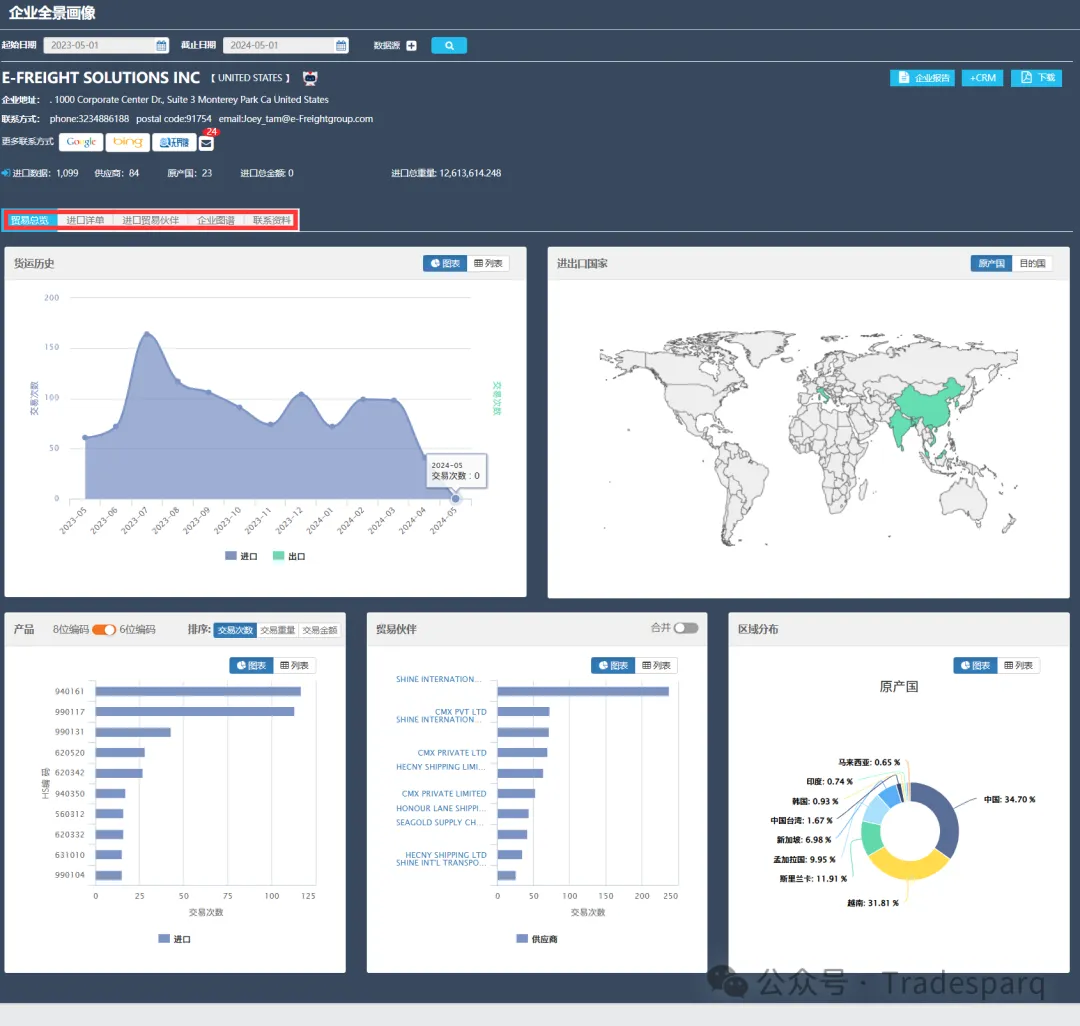
Task: Add company to CRM
Action: click(x=982, y=78)
